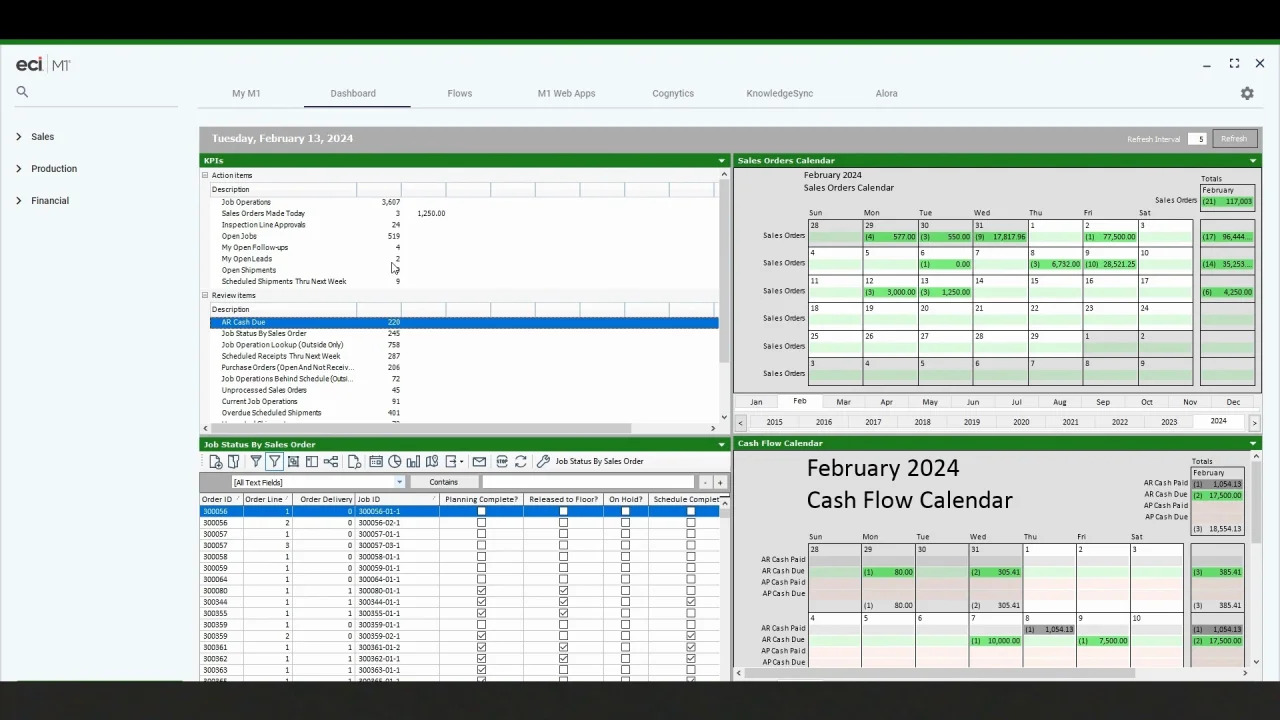This screenshot has height=720, width=1280.
Task: Select the Jan month tab in Sales Orders Calendar
Action: 756,401
